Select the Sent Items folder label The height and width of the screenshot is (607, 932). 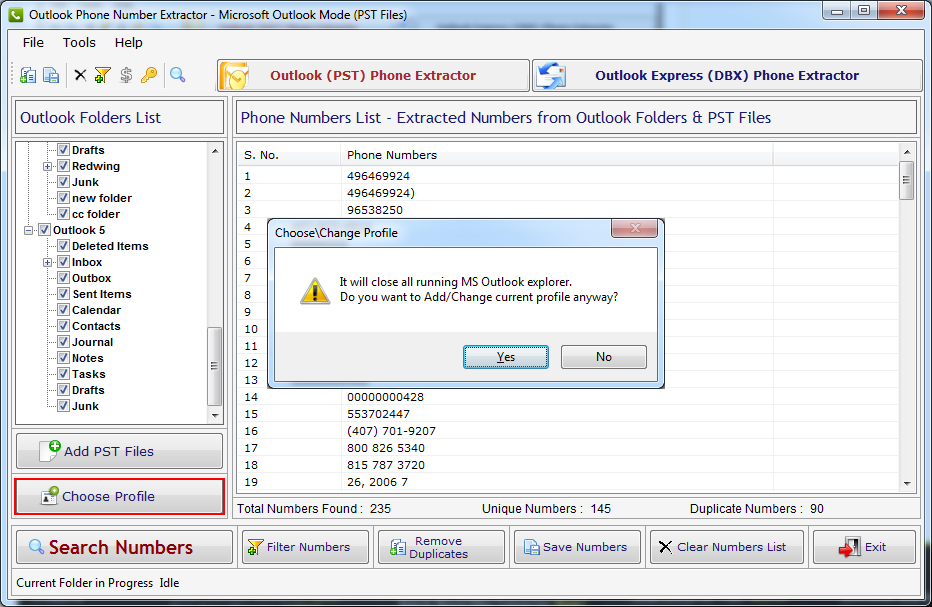coord(102,294)
